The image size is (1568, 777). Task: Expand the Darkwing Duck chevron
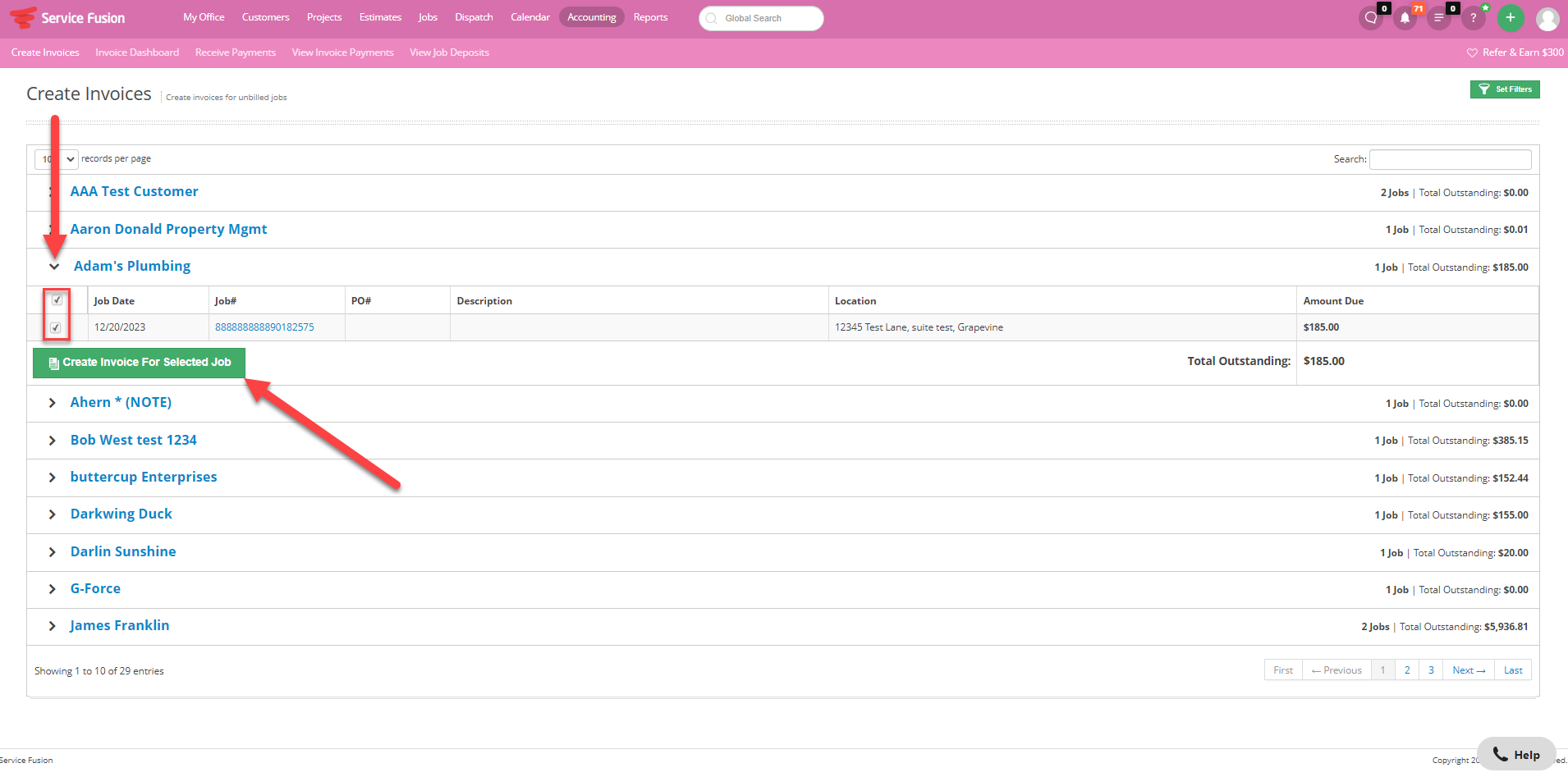[x=52, y=514]
